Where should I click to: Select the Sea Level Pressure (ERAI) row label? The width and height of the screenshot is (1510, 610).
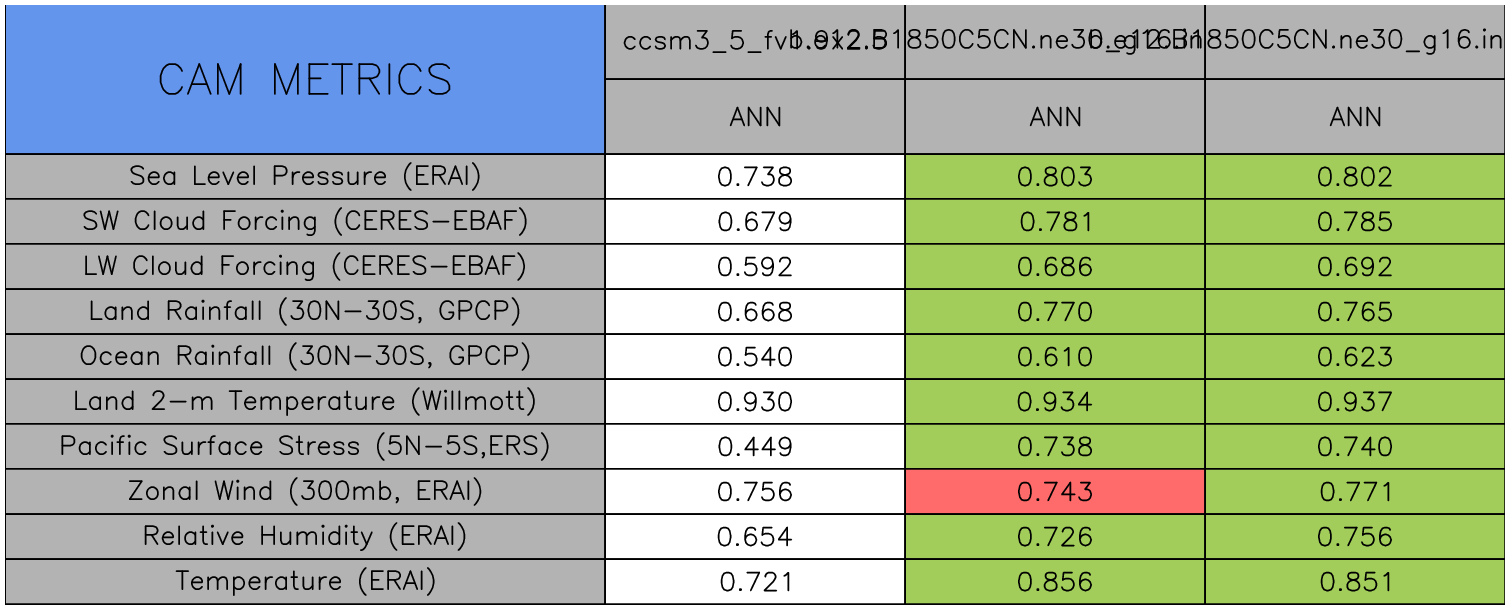point(305,176)
